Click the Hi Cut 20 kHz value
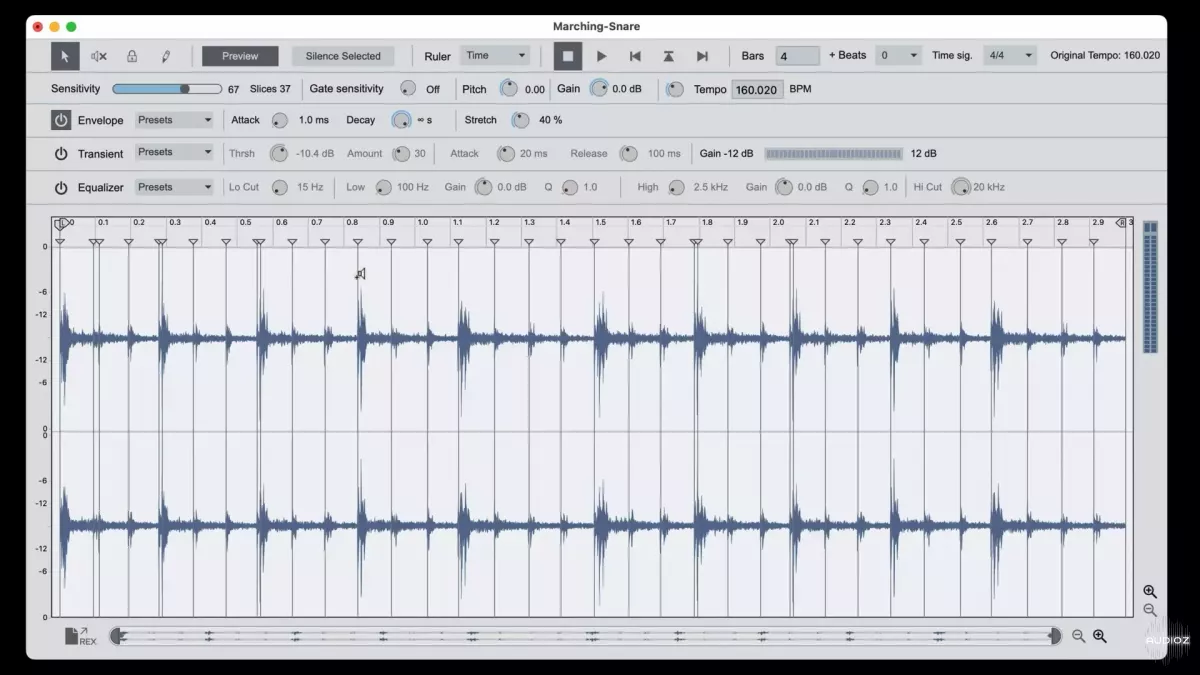This screenshot has height=675, width=1200. [x=989, y=187]
